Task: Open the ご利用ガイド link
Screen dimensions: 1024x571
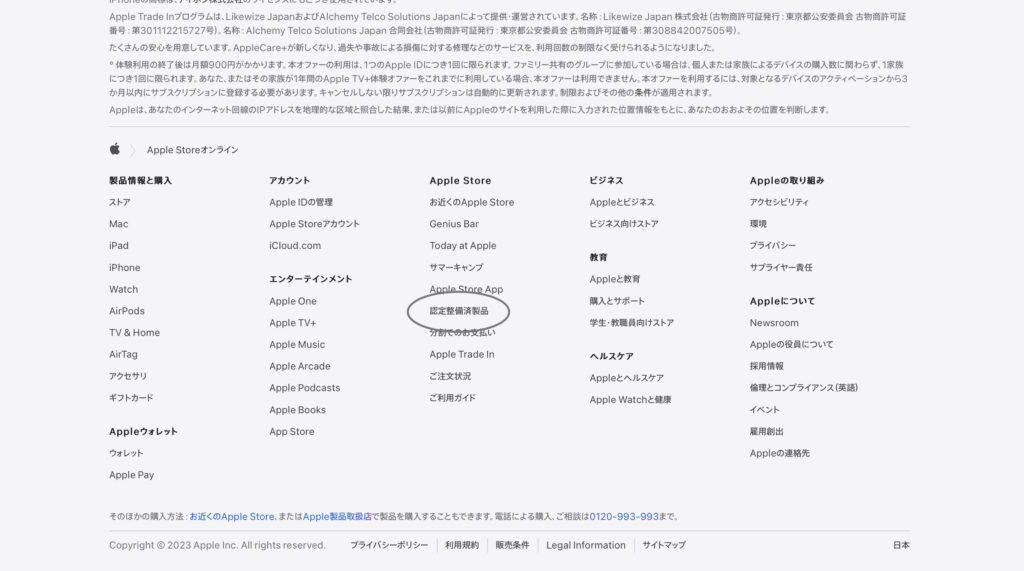Action: coord(453,397)
